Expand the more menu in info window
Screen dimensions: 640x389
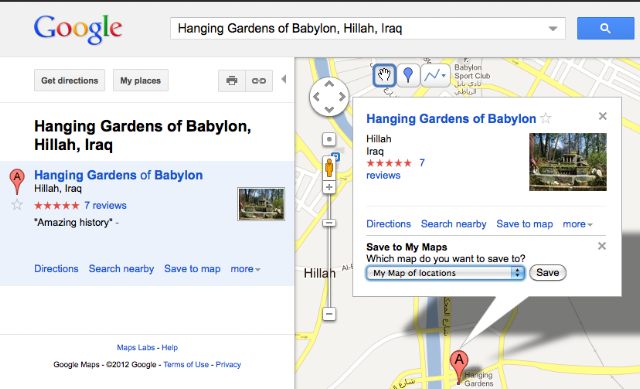[x=577, y=224]
